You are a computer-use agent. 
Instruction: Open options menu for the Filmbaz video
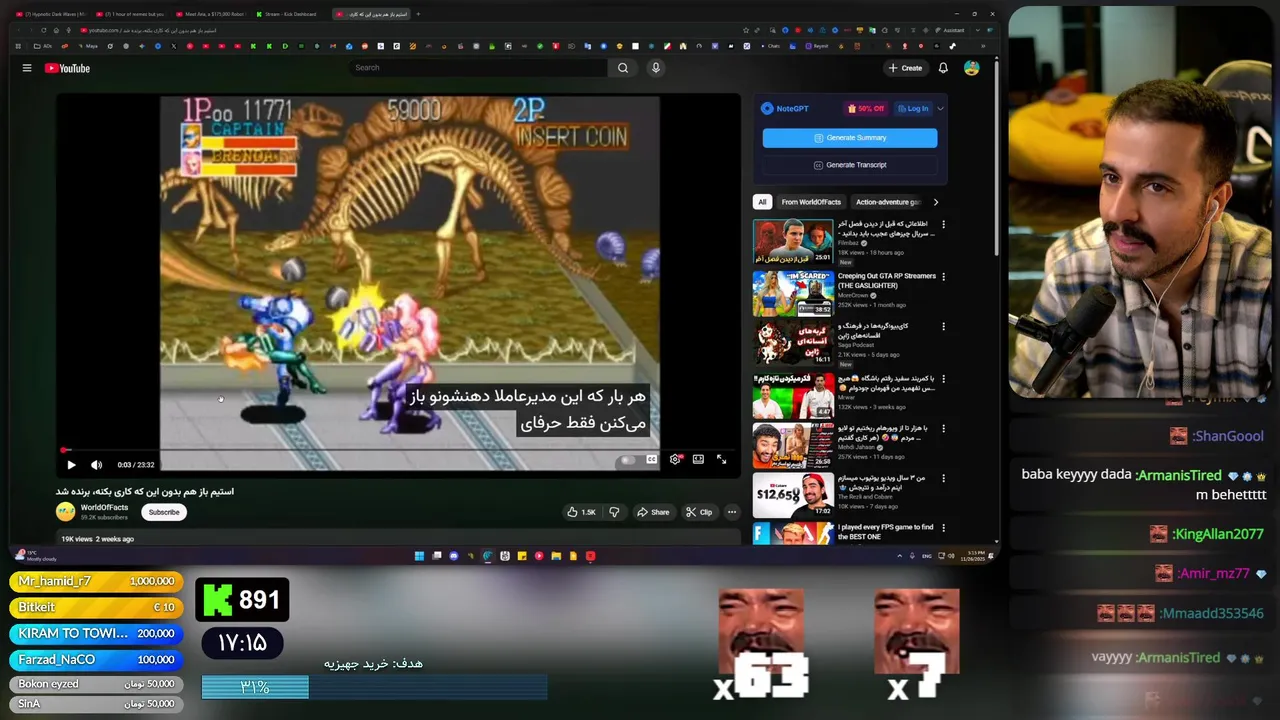[943, 225]
